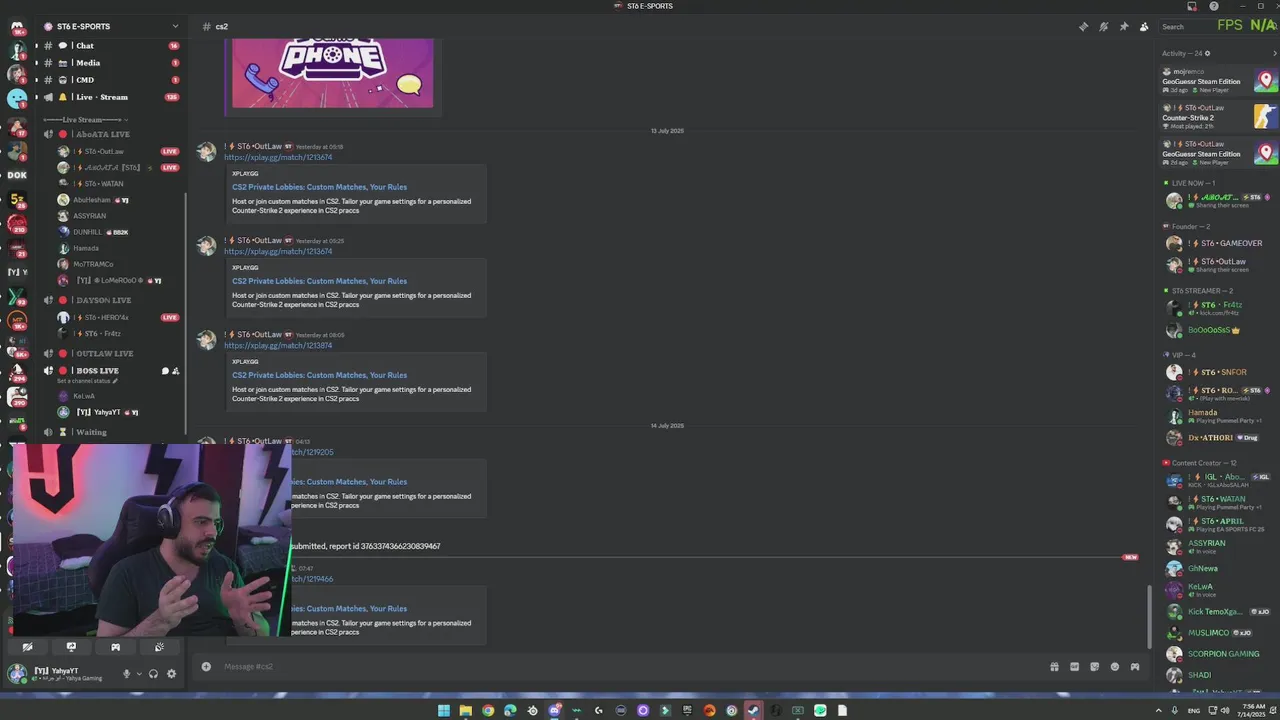1280x720 pixels.
Task: Set a channel status link
Action: click(x=87, y=381)
